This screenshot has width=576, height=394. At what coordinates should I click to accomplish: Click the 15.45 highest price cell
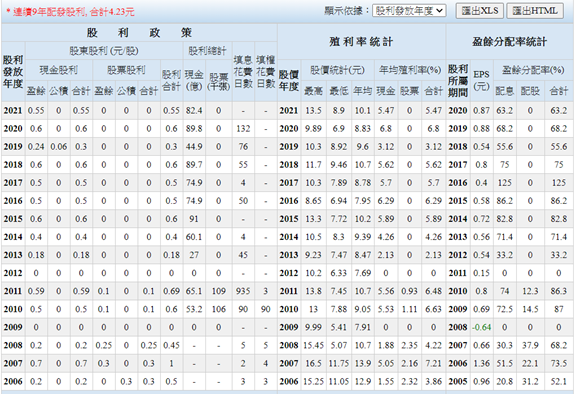[313, 345]
